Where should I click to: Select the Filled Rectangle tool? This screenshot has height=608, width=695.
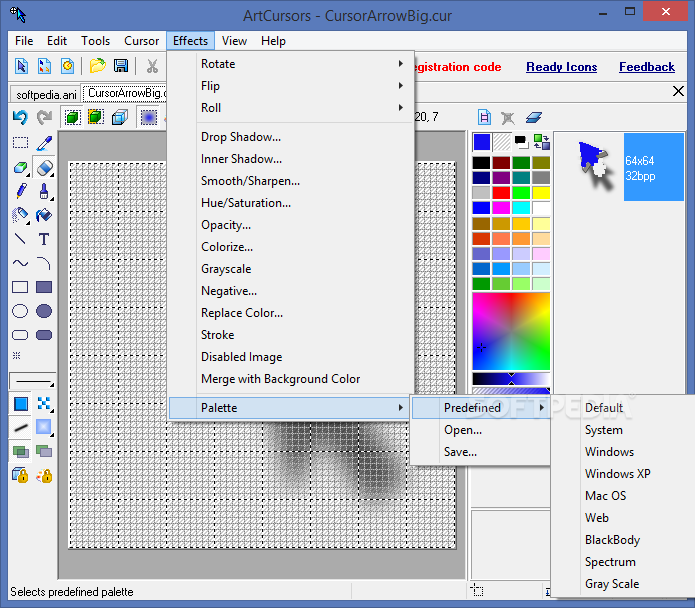44,287
